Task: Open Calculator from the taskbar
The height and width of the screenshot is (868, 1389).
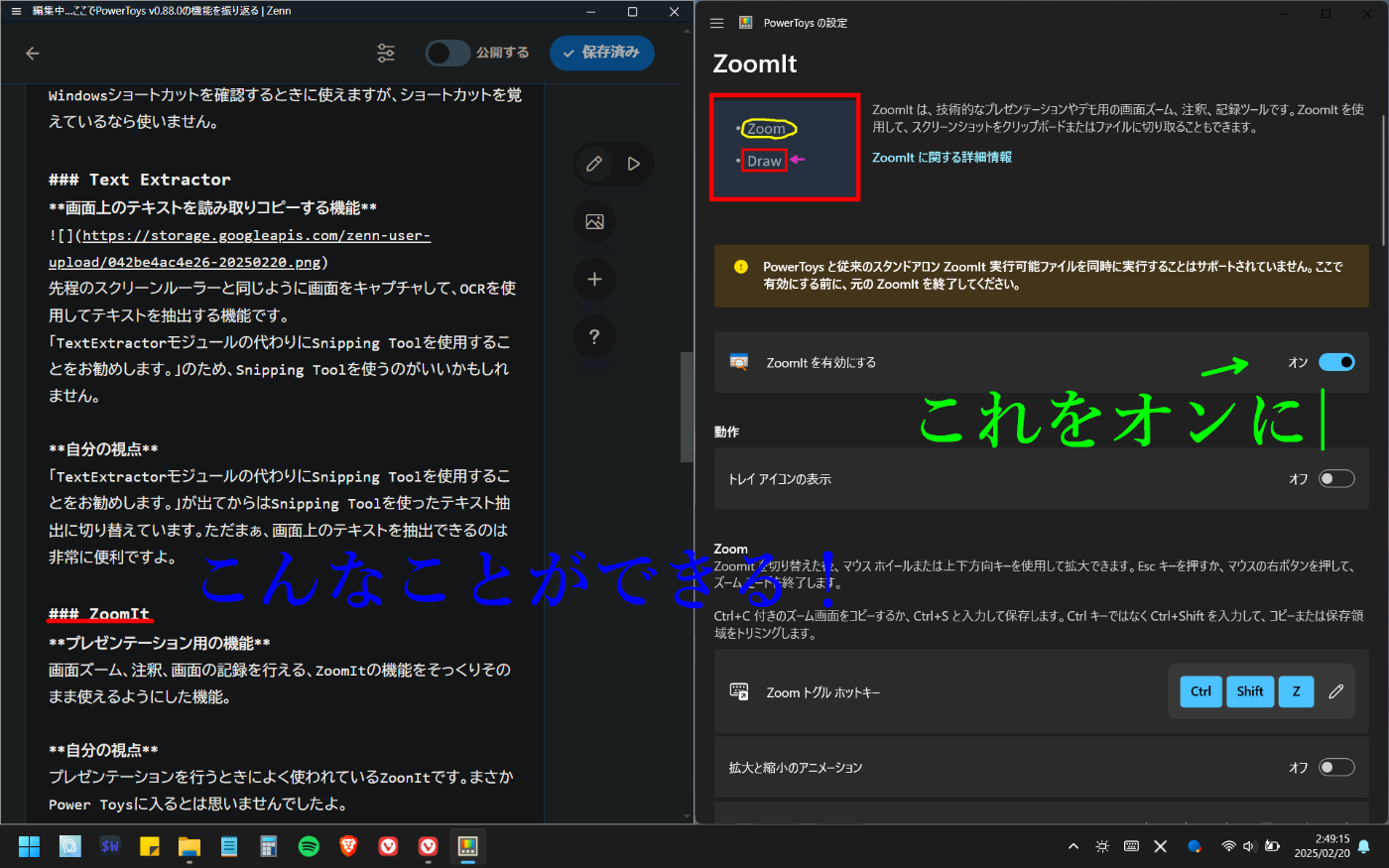Action: [269, 846]
